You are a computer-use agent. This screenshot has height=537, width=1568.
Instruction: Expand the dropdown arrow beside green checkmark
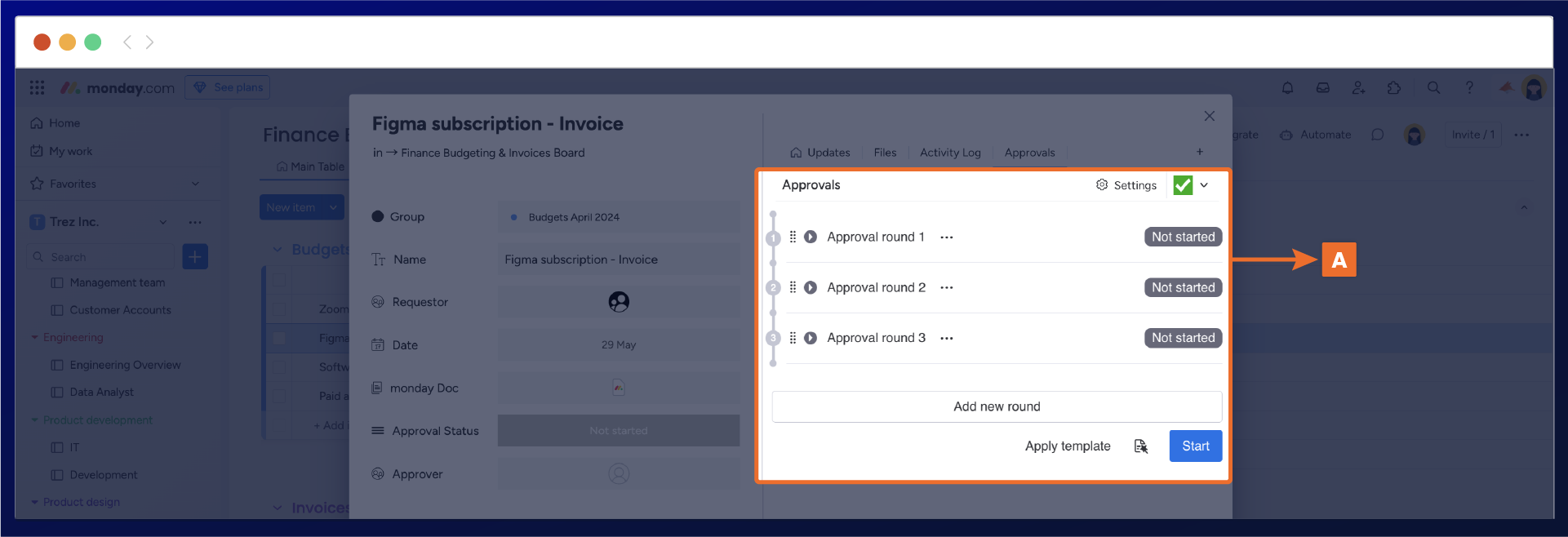click(1204, 185)
